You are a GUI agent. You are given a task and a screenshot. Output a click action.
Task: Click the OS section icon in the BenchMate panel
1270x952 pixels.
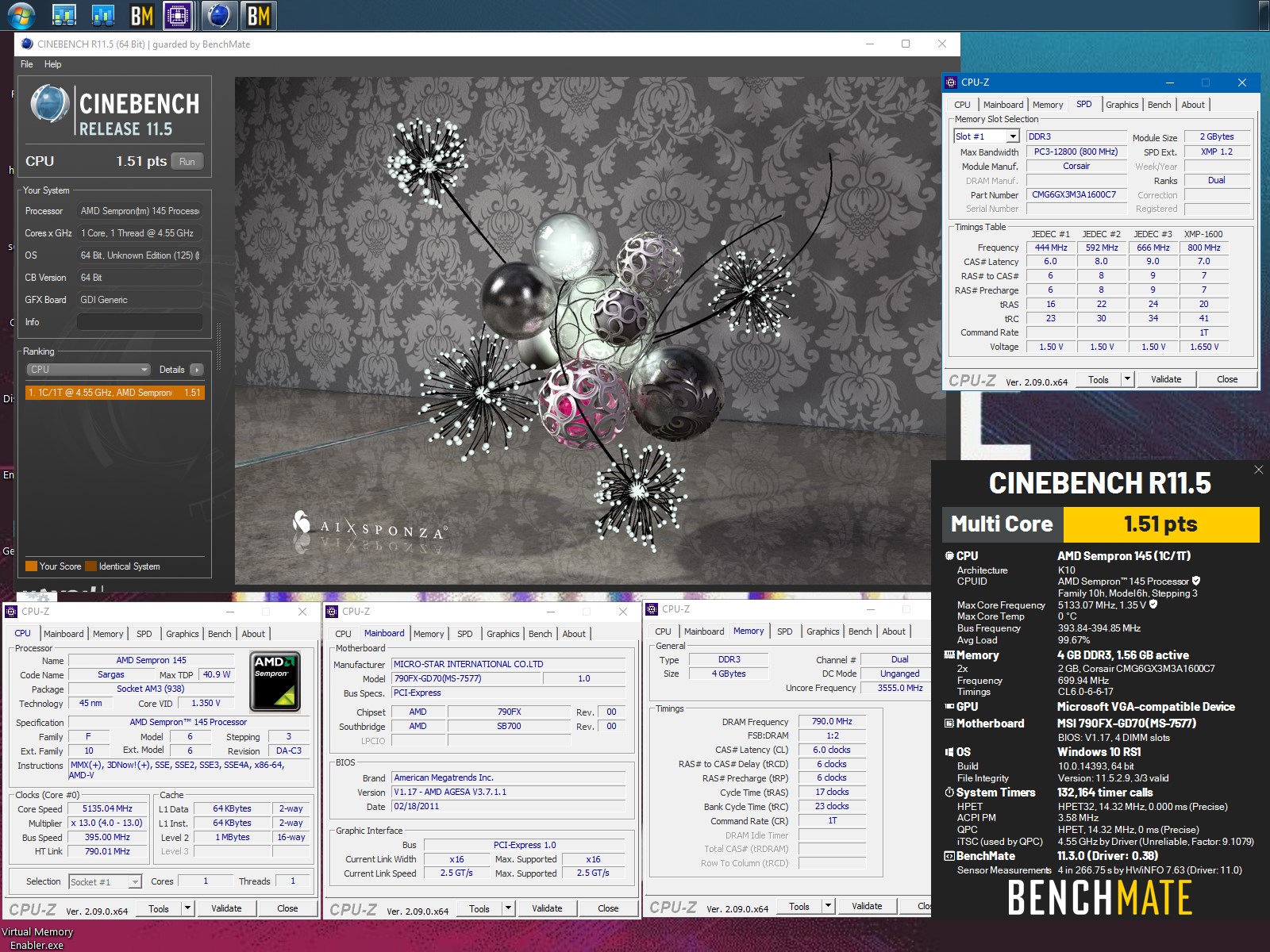(949, 751)
